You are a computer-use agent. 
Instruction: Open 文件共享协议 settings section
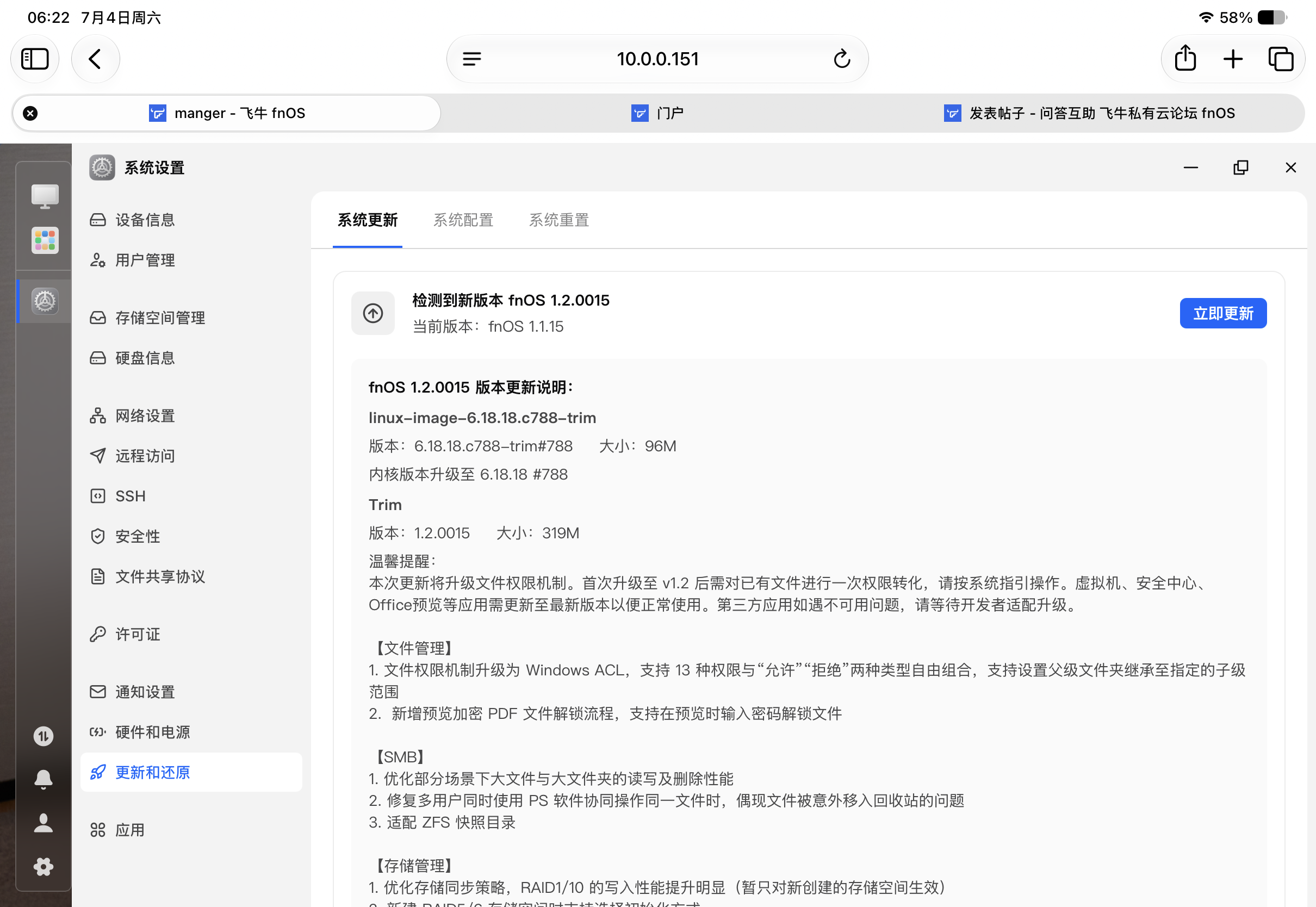(x=191, y=577)
